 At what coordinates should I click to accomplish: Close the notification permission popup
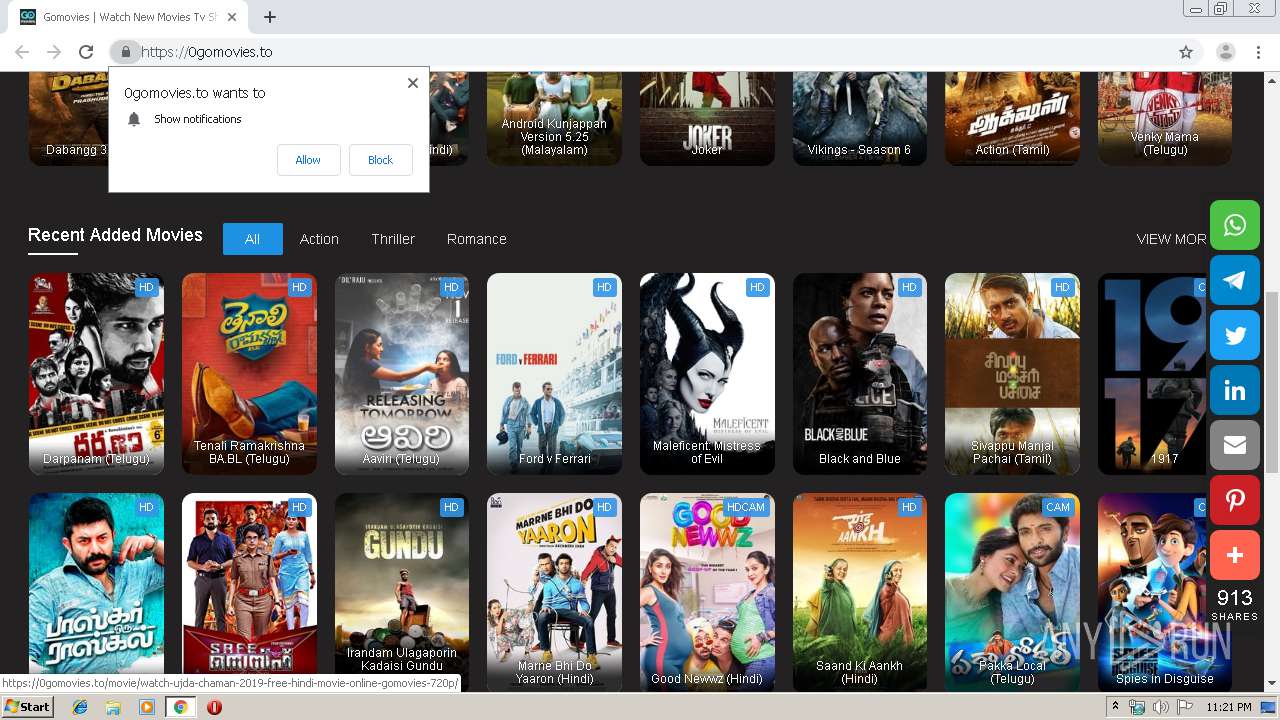pos(413,83)
